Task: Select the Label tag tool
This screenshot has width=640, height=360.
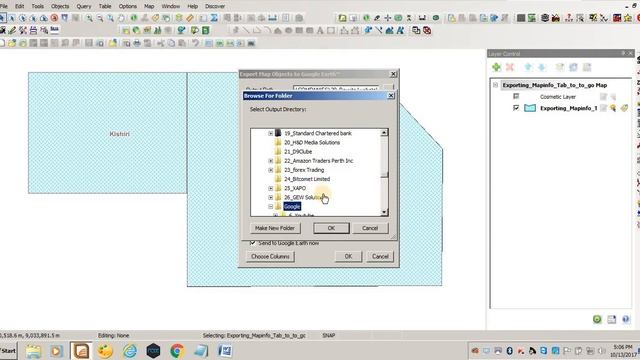Action: pyautogui.click(x=156, y=18)
